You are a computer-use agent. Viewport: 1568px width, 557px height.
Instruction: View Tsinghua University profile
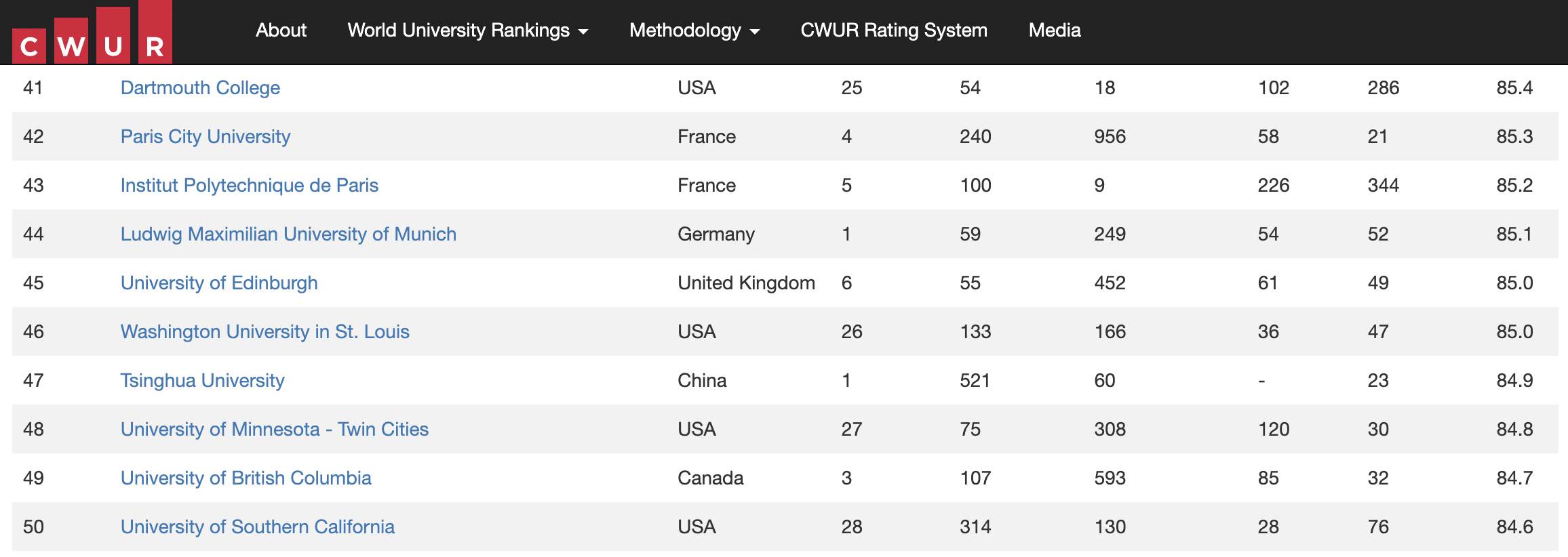[202, 381]
